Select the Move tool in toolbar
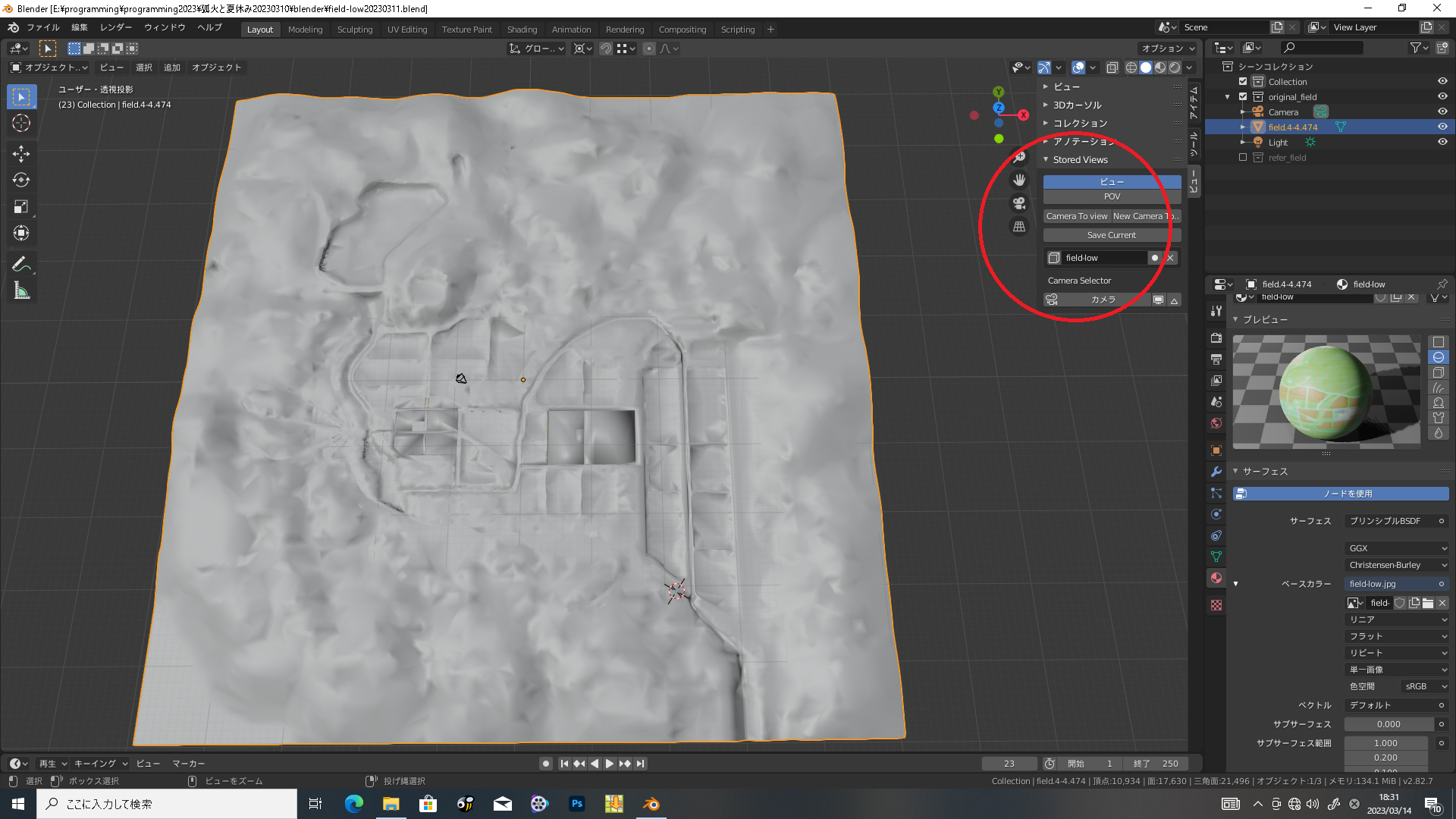 [x=21, y=154]
